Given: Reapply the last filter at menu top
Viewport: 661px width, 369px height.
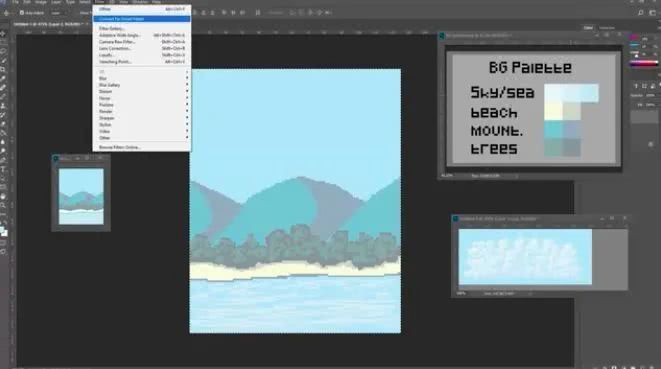Looking at the screenshot, I should click(142, 9).
